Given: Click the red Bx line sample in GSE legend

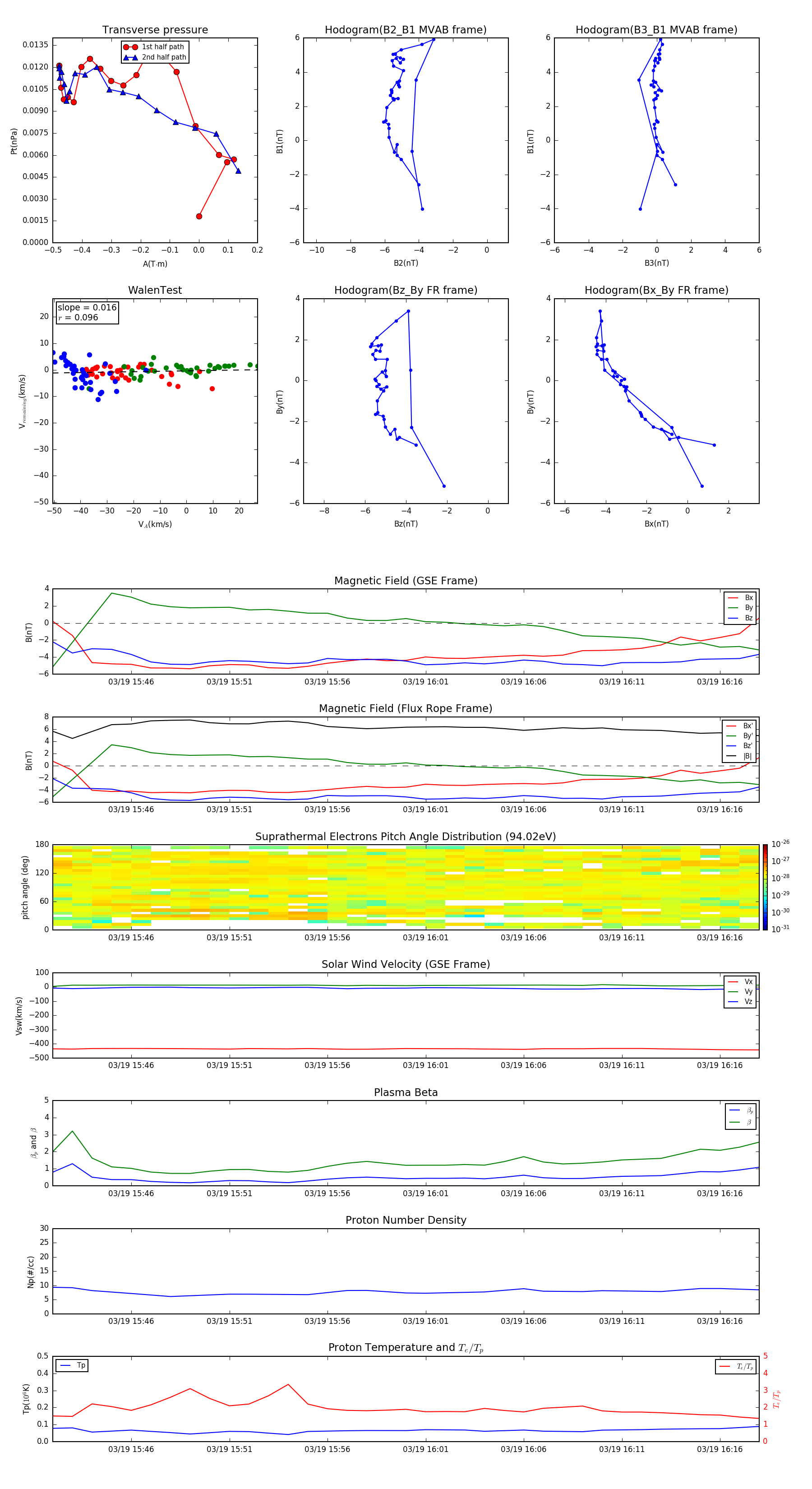Looking at the screenshot, I should click(732, 598).
